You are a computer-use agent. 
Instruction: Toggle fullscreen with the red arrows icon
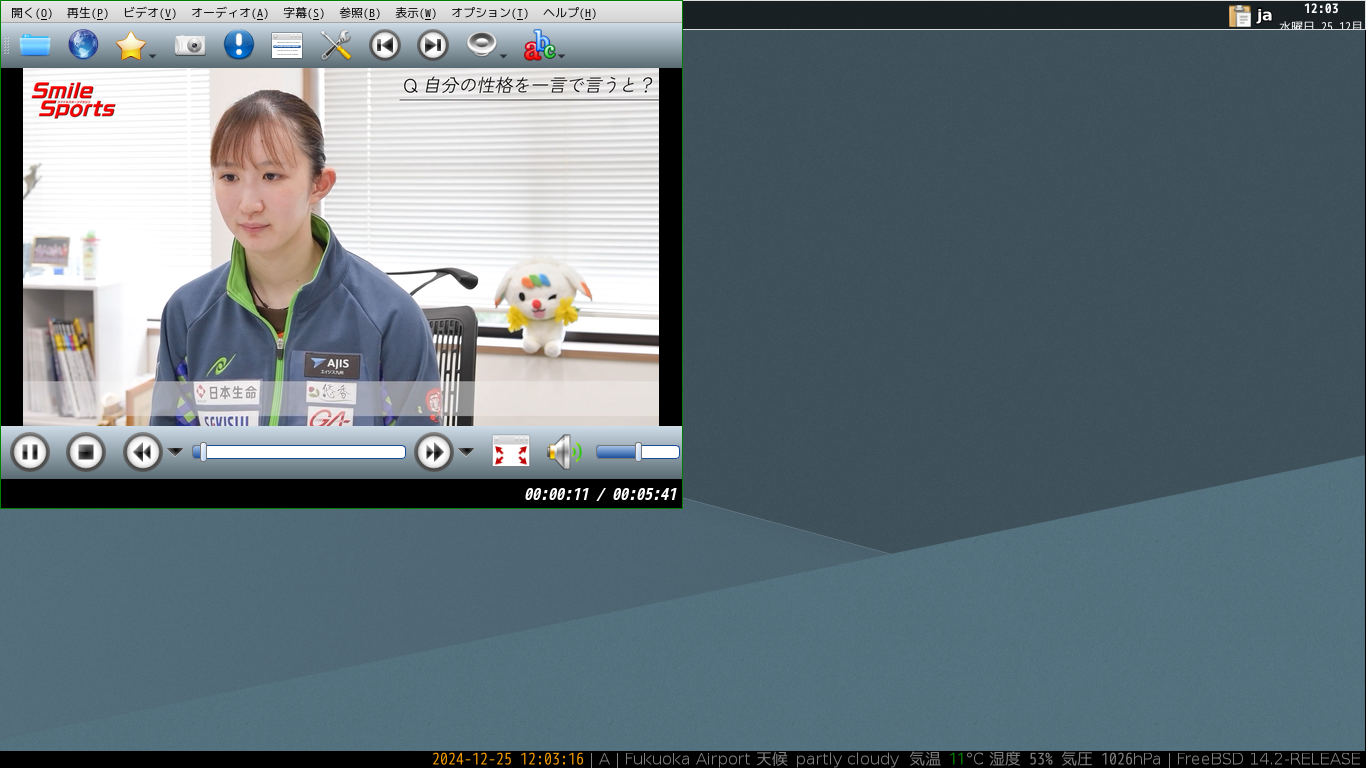point(511,452)
